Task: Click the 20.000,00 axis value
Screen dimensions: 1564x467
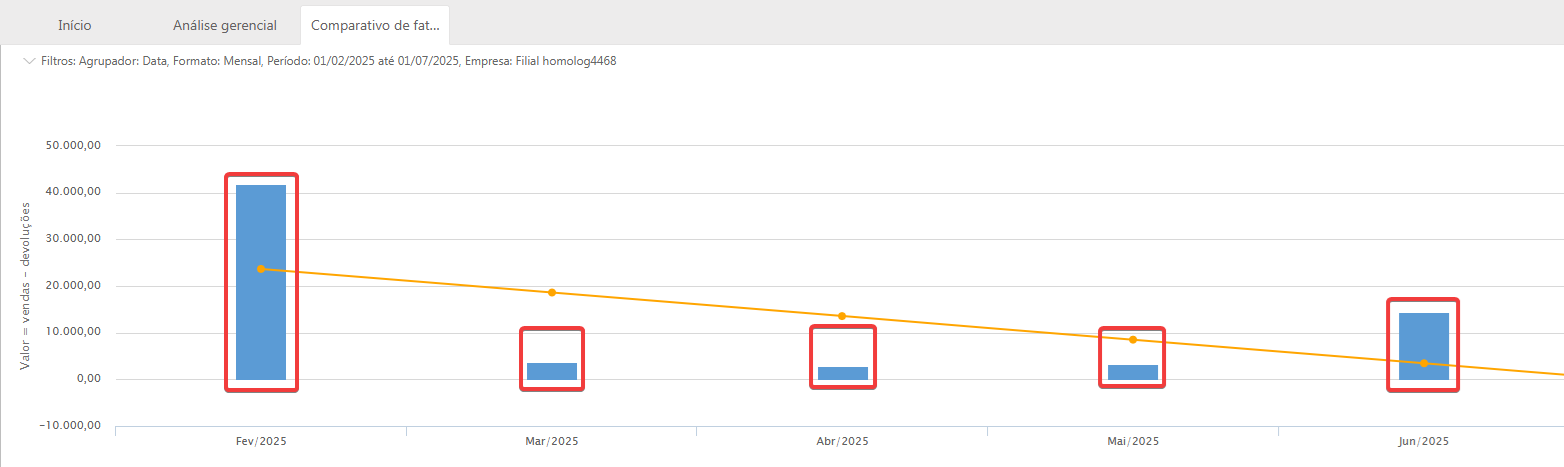Action: (74, 286)
